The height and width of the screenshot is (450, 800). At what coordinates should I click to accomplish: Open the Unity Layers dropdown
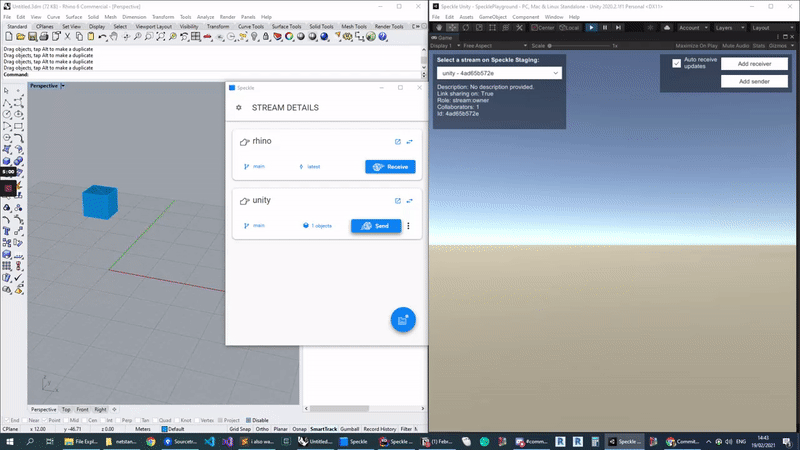coord(728,27)
